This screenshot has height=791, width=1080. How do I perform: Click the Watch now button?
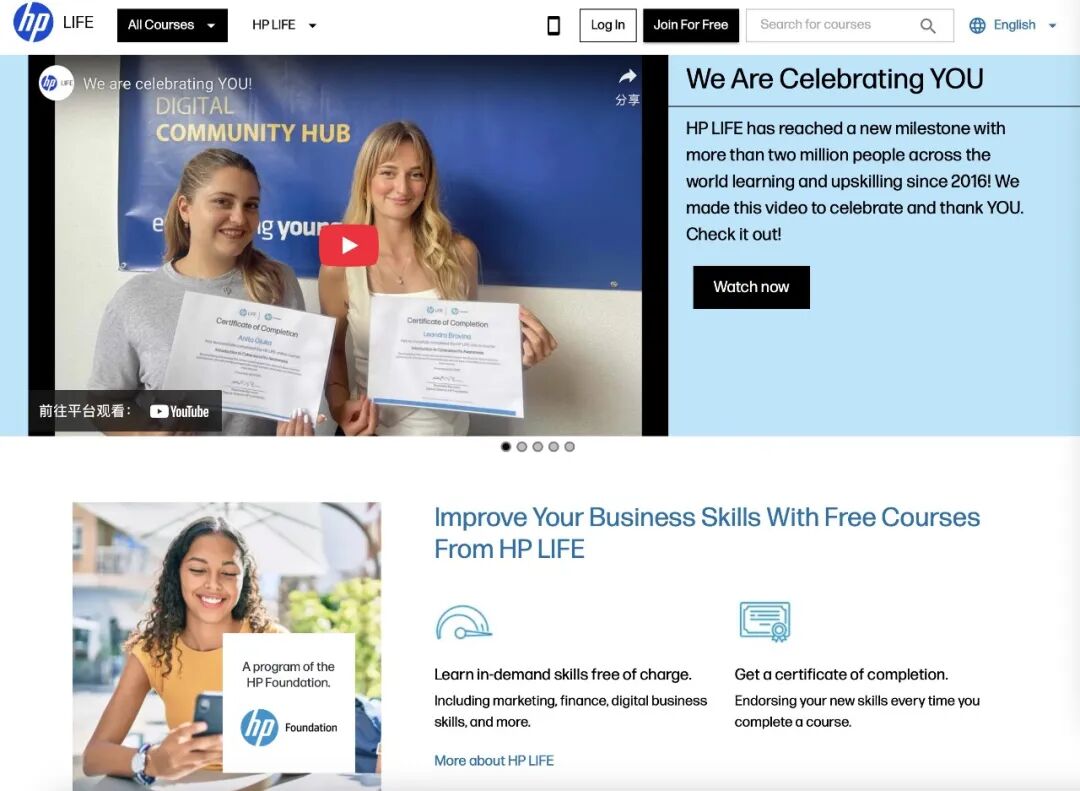[x=751, y=287]
